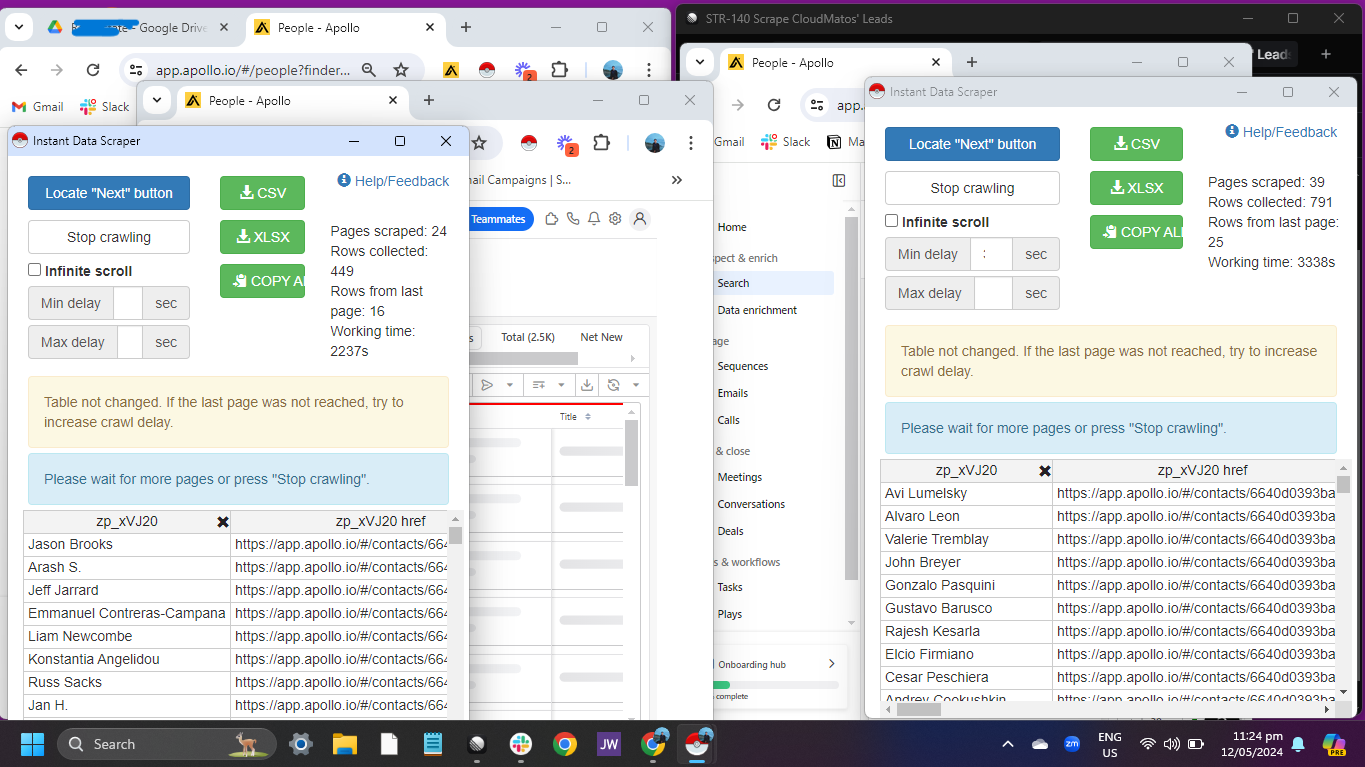
Task: Go back in Google Drive Chrome window
Action: 21,70
